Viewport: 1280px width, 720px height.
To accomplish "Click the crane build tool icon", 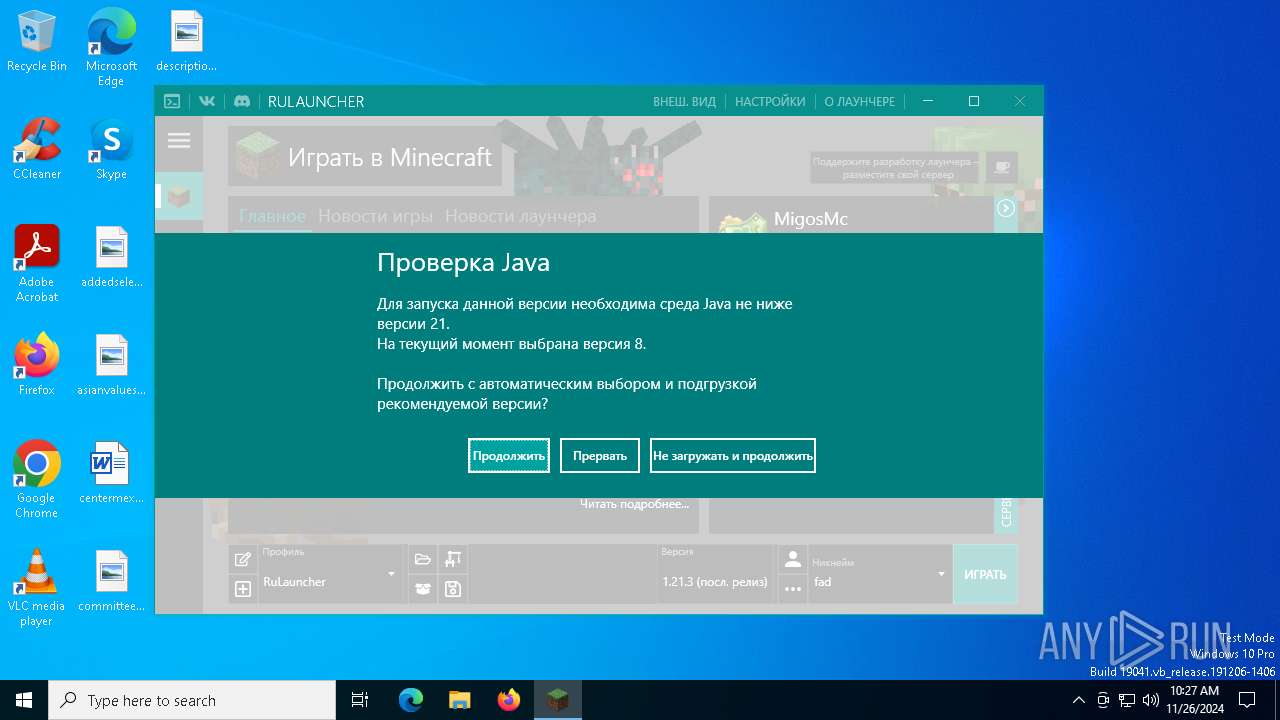I will (453, 559).
